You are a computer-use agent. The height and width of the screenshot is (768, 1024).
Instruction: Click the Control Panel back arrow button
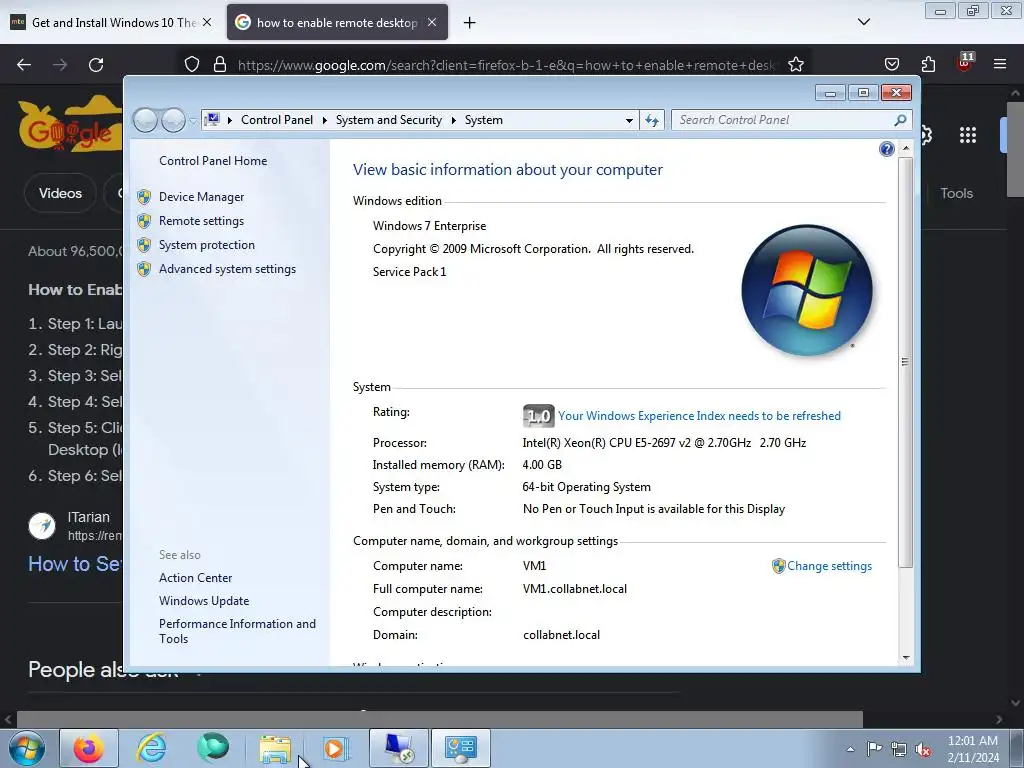coord(145,120)
